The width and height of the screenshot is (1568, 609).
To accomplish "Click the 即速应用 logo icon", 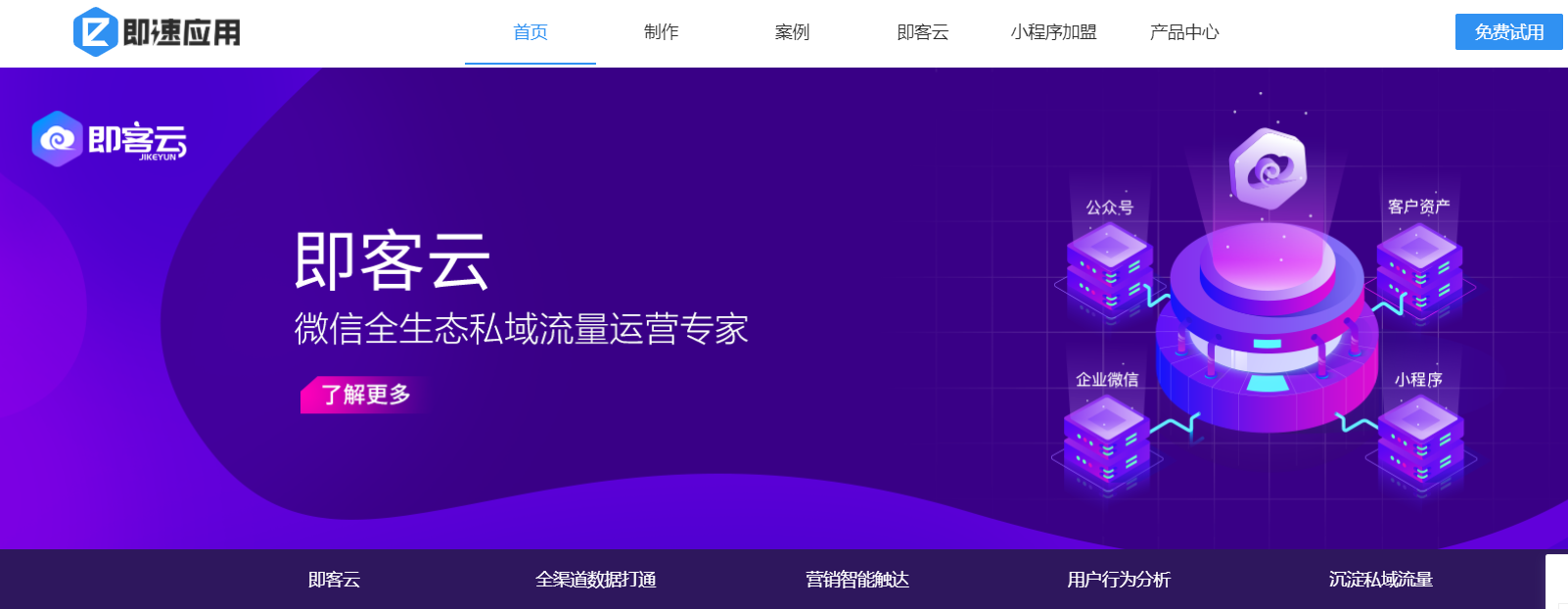I will pos(96,32).
